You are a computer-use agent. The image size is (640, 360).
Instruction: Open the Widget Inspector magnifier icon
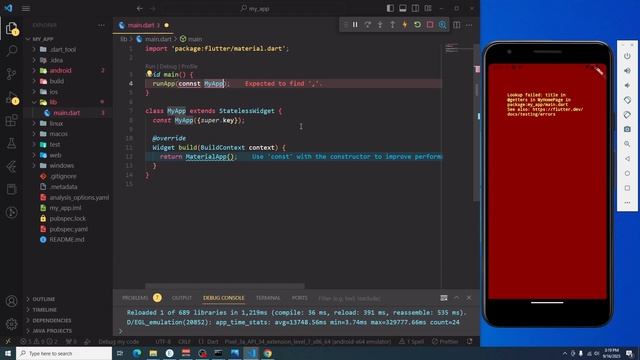pos(442,25)
